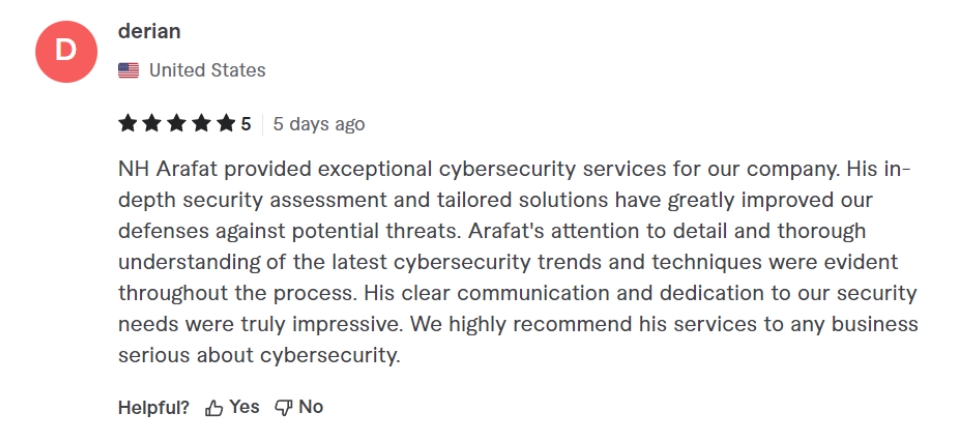Open the reviewer name "derian"
This screenshot has width=963, height=442.
149,31
